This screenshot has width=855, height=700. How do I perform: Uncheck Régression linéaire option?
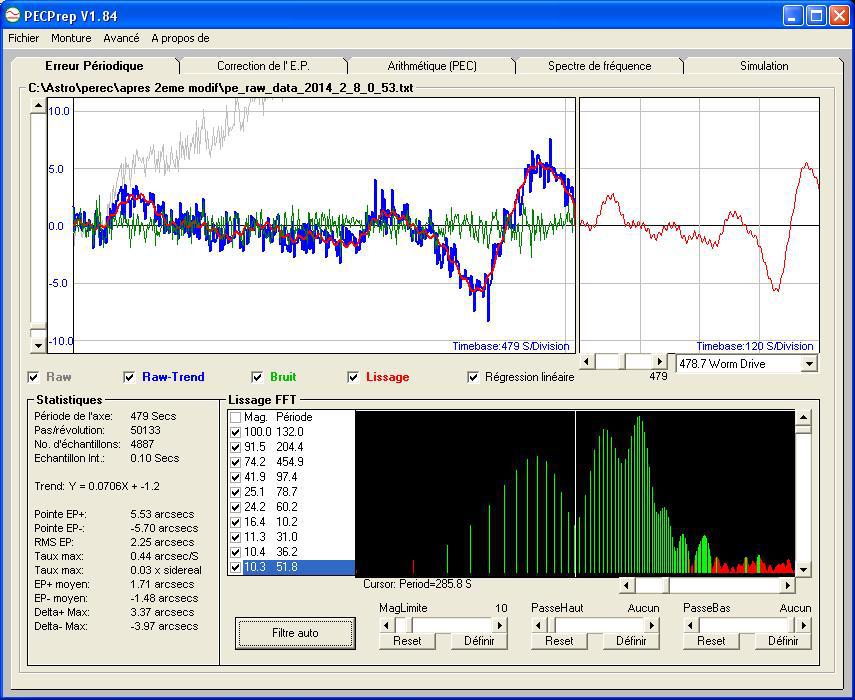473,377
